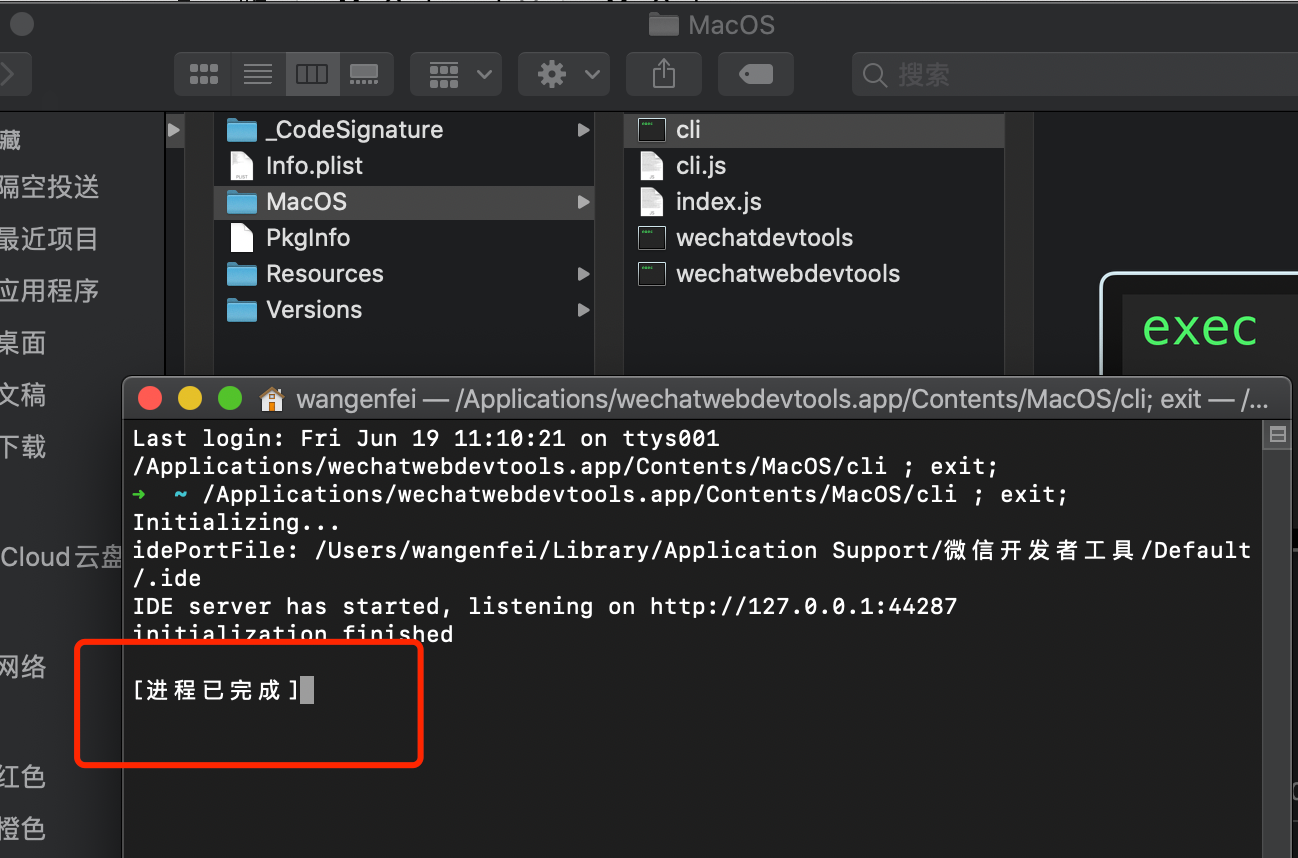1298x858 pixels.
Task: Click the exec preview thumbnail
Action: click(1200, 330)
